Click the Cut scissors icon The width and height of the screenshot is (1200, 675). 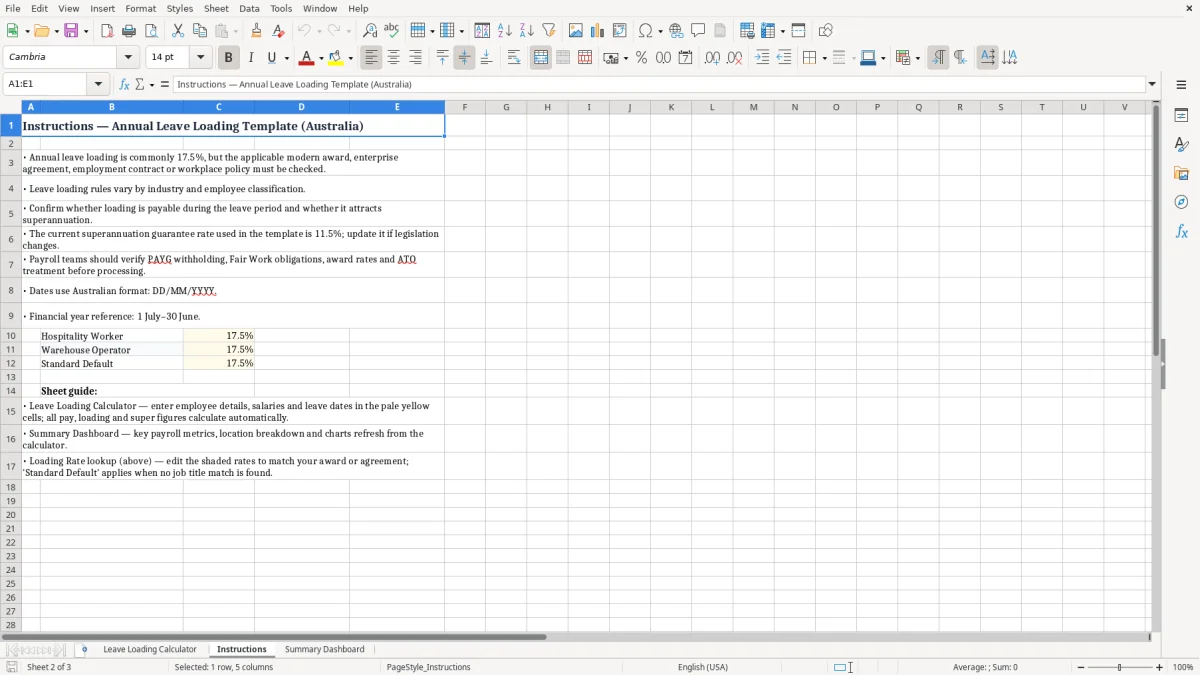click(x=178, y=31)
